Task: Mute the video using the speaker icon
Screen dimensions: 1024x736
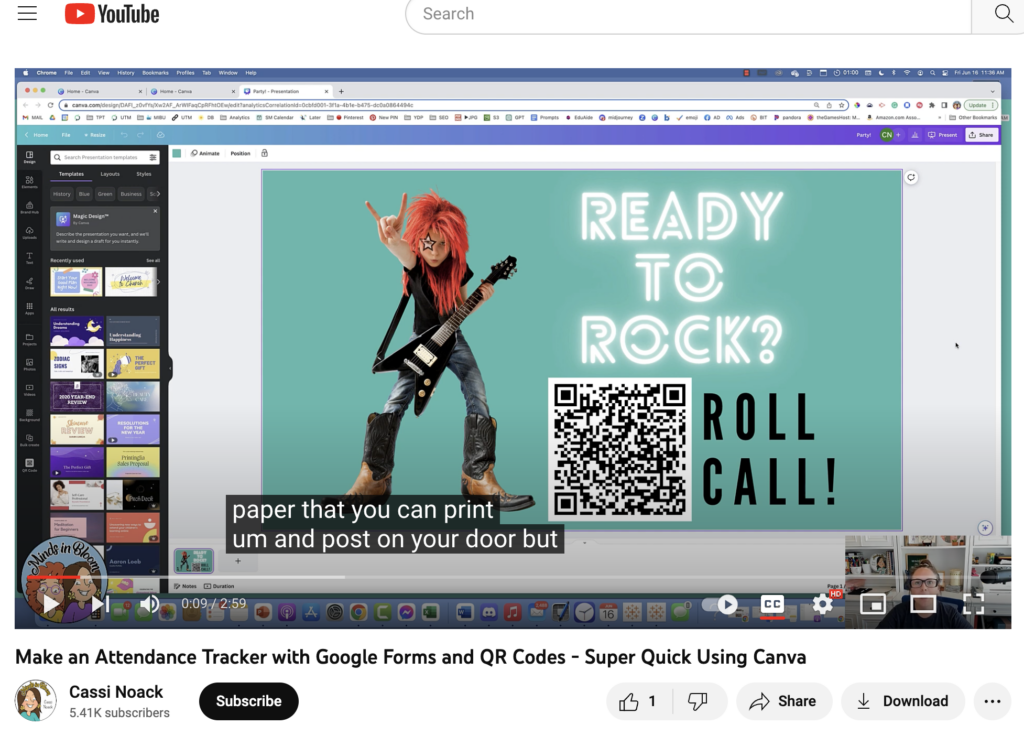Action: [149, 604]
